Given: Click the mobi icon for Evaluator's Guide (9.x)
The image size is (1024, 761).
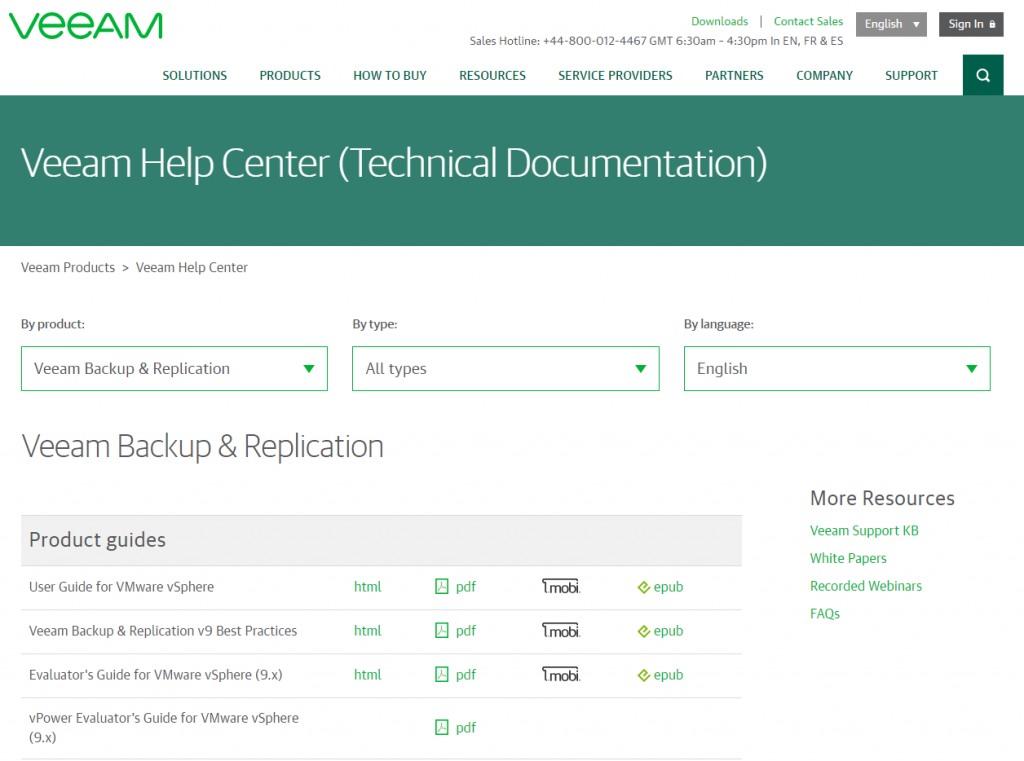Looking at the screenshot, I should pyautogui.click(x=561, y=675).
